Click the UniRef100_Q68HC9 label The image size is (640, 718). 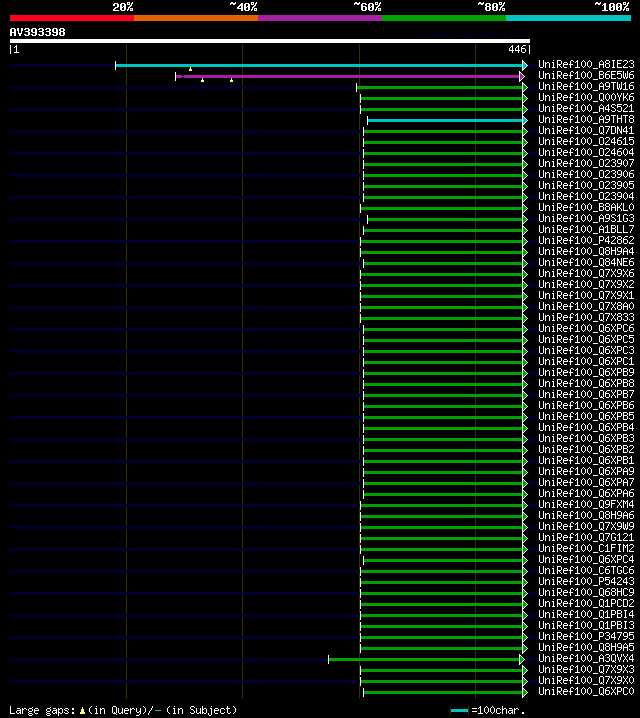[x=586, y=592]
